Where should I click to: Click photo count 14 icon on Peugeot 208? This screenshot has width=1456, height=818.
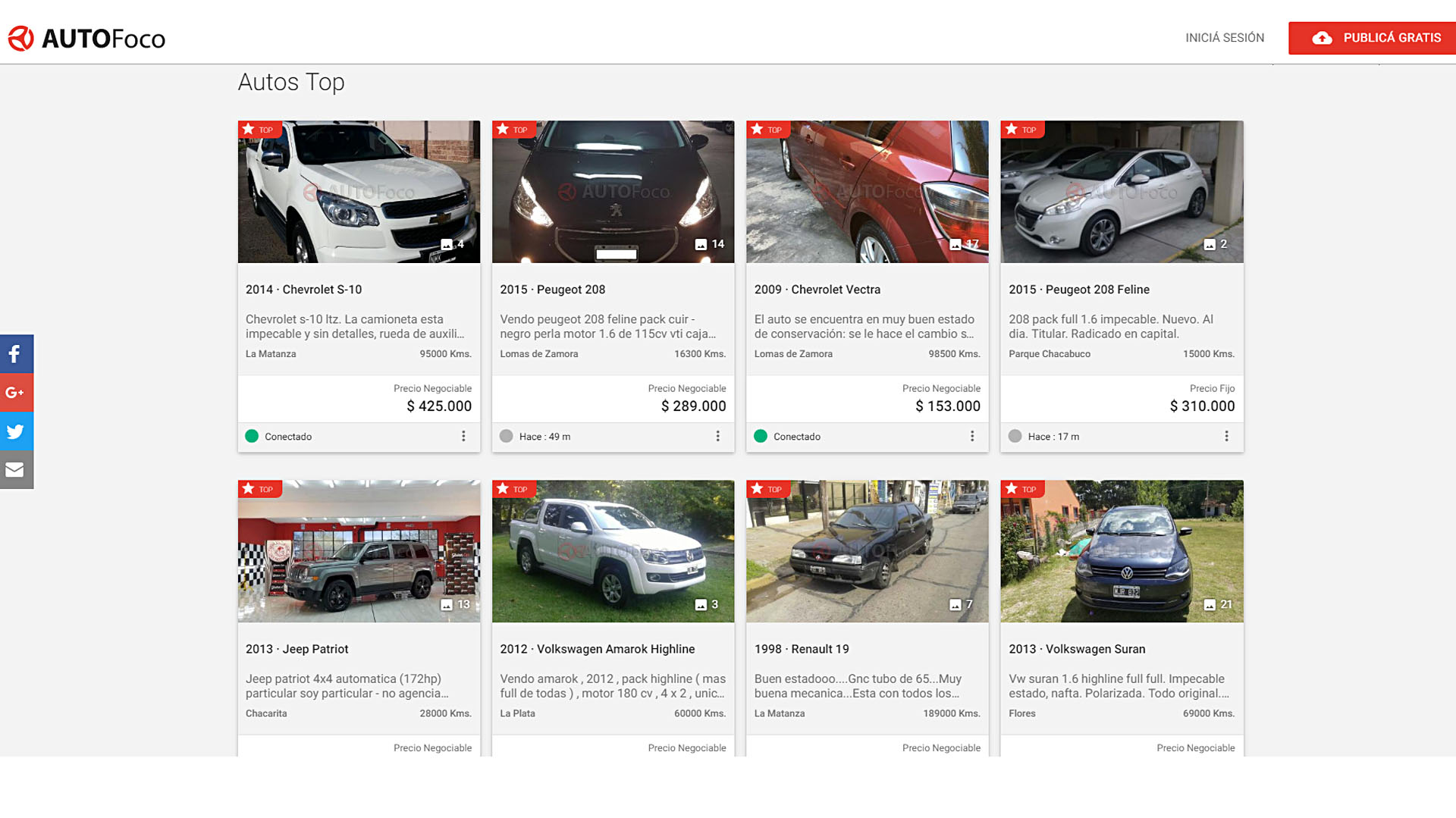click(x=710, y=244)
